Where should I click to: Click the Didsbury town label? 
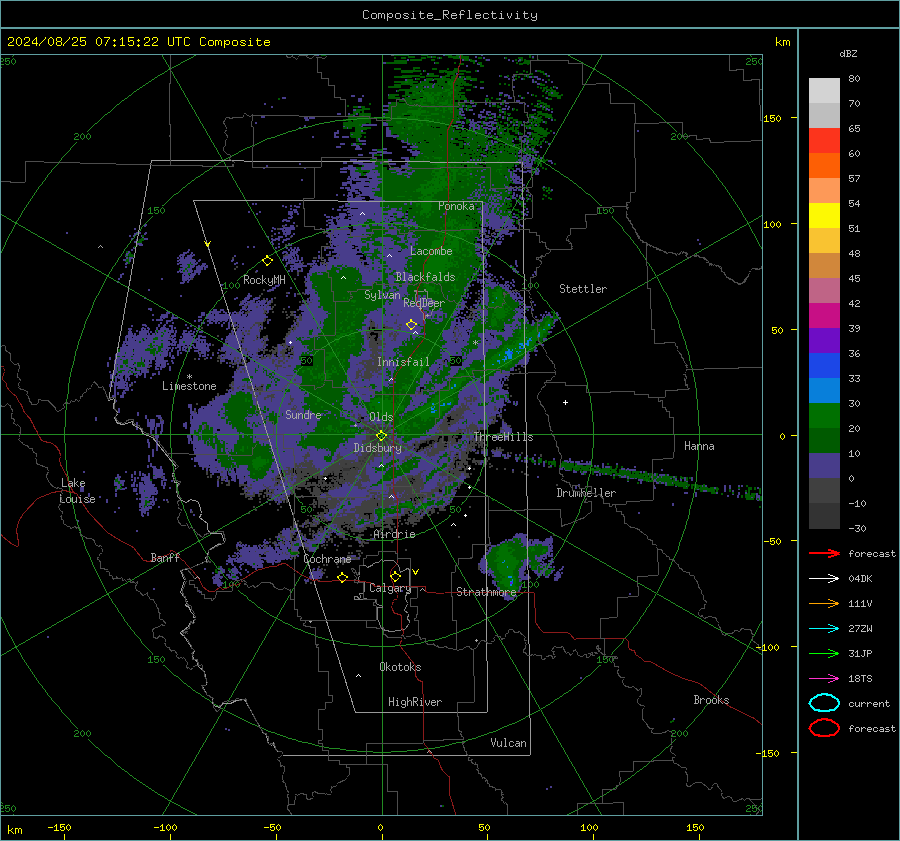pyautogui.click(x=378, y=448)
